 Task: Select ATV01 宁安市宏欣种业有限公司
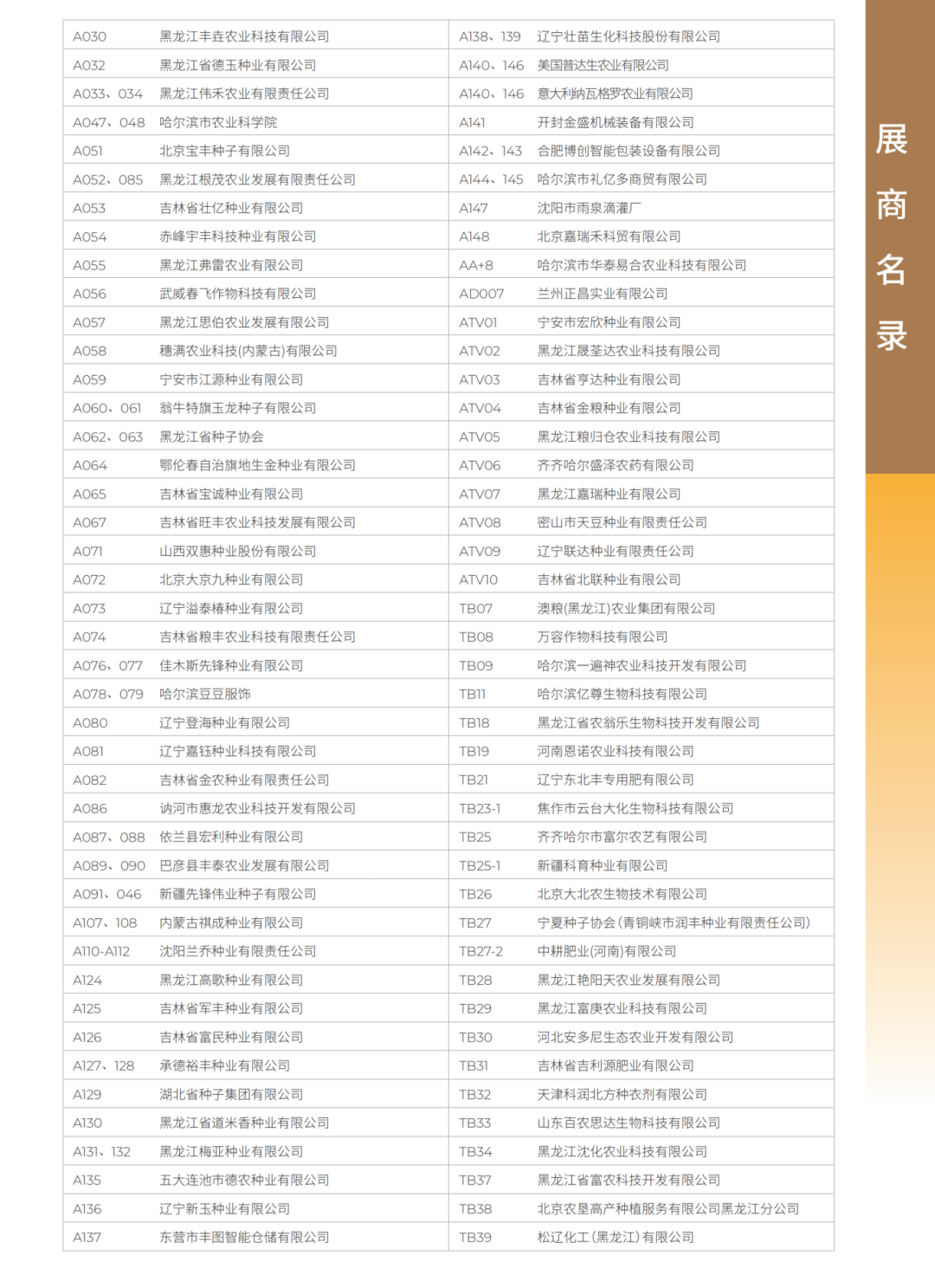click(x=641, y=321)
